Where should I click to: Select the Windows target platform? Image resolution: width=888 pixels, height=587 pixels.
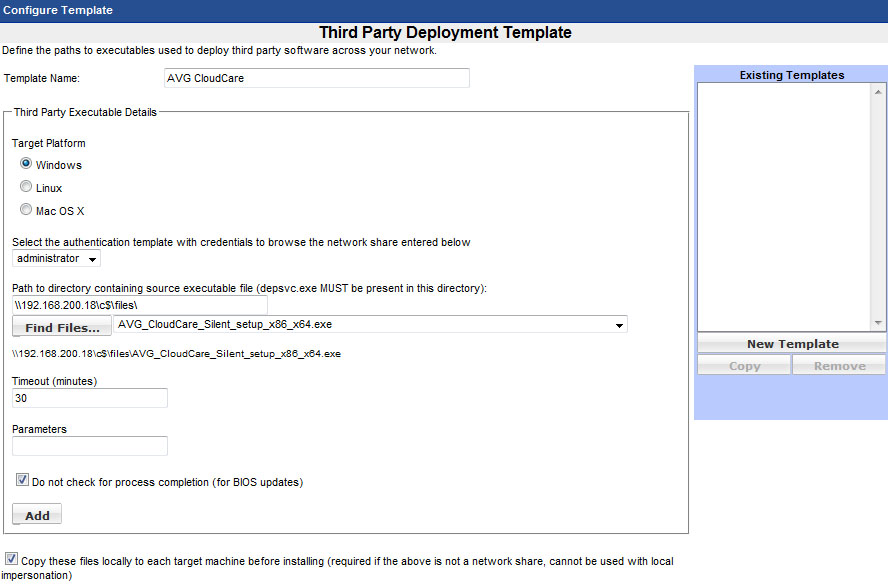coord(26,164)
